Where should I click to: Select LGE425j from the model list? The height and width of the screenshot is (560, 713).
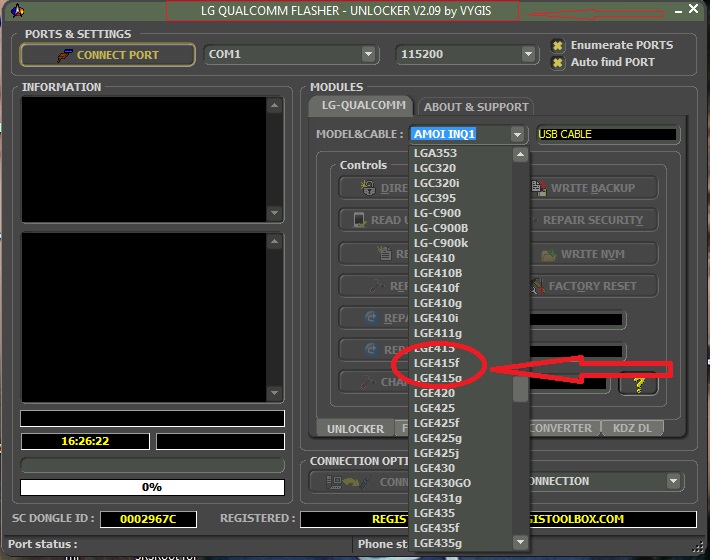[460, 453]
